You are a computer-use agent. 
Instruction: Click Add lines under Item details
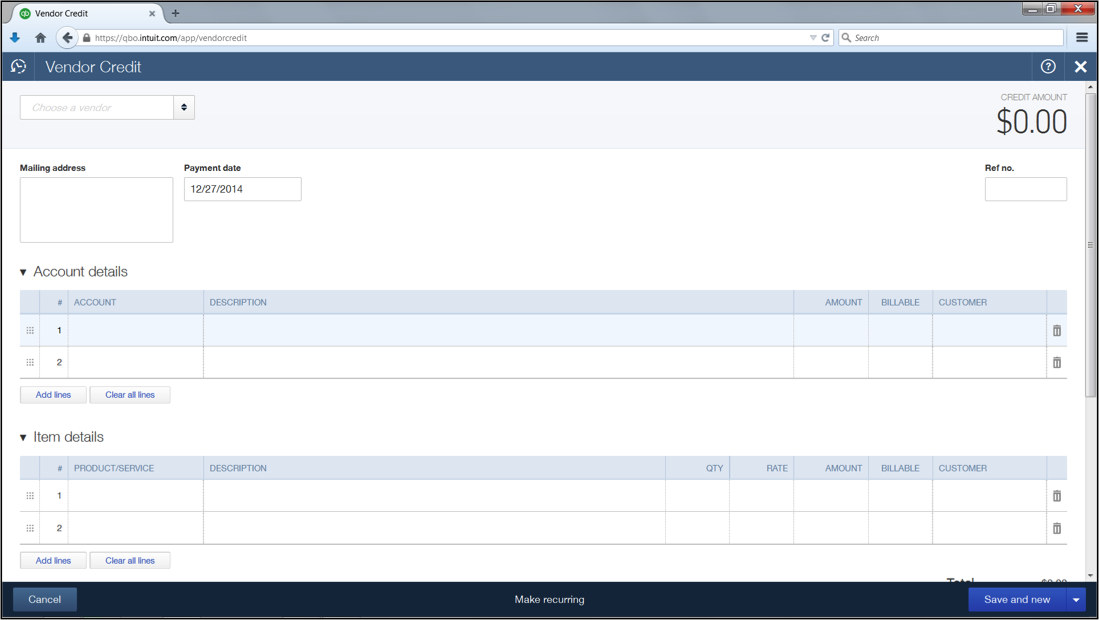(53, 560)
